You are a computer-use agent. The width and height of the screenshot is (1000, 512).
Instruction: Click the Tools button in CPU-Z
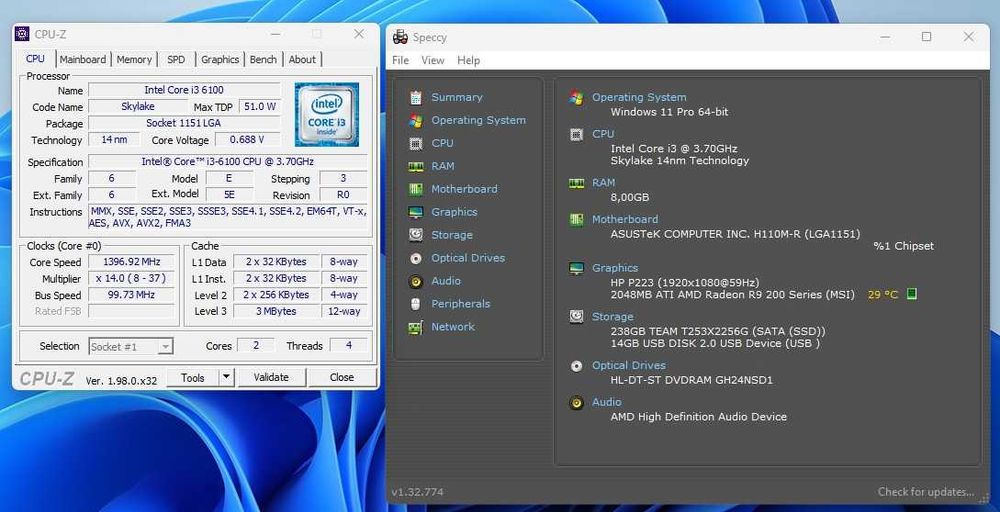tap(193, 377)
